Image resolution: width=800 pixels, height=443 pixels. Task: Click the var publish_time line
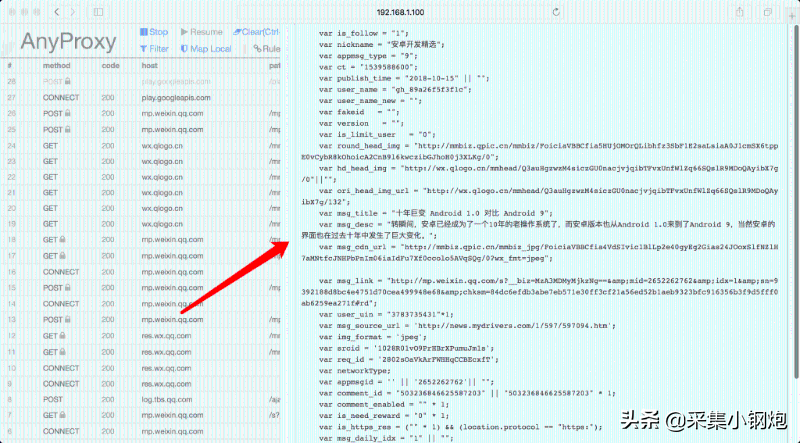404,78
